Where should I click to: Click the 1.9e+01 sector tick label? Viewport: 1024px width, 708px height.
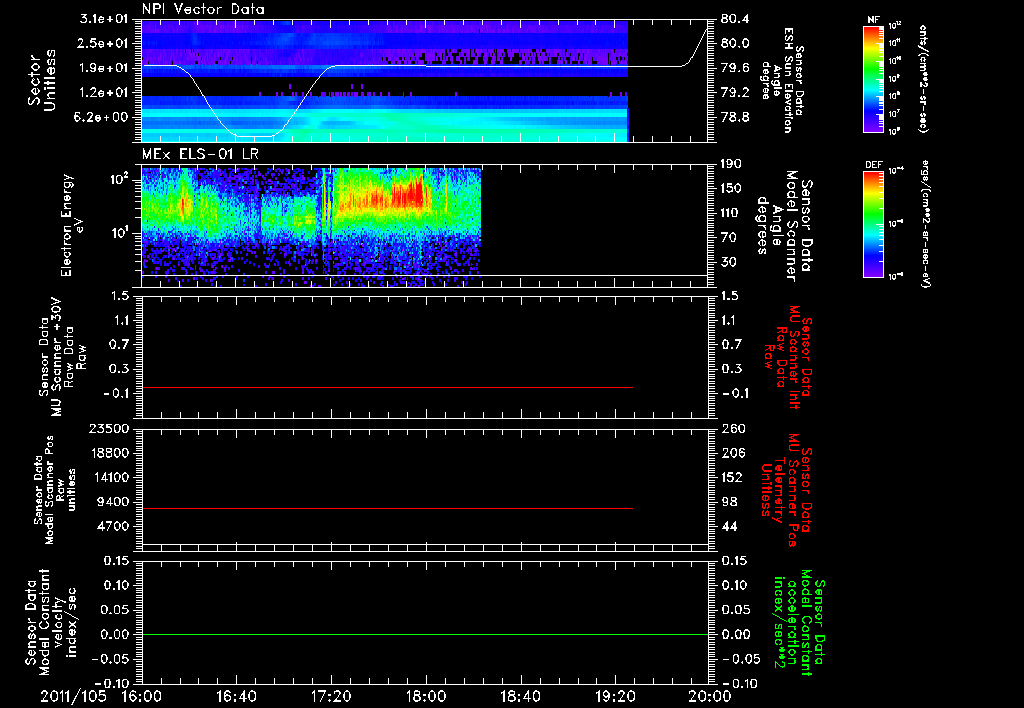click(x=104, y=68)
